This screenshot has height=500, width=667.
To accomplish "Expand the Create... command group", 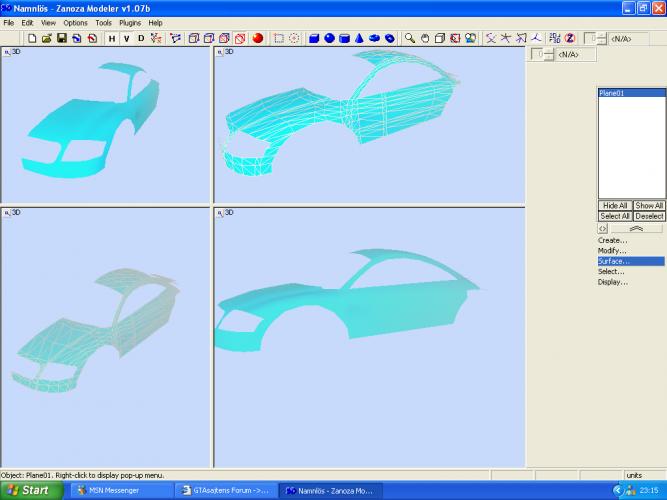I will click(612, 240).
